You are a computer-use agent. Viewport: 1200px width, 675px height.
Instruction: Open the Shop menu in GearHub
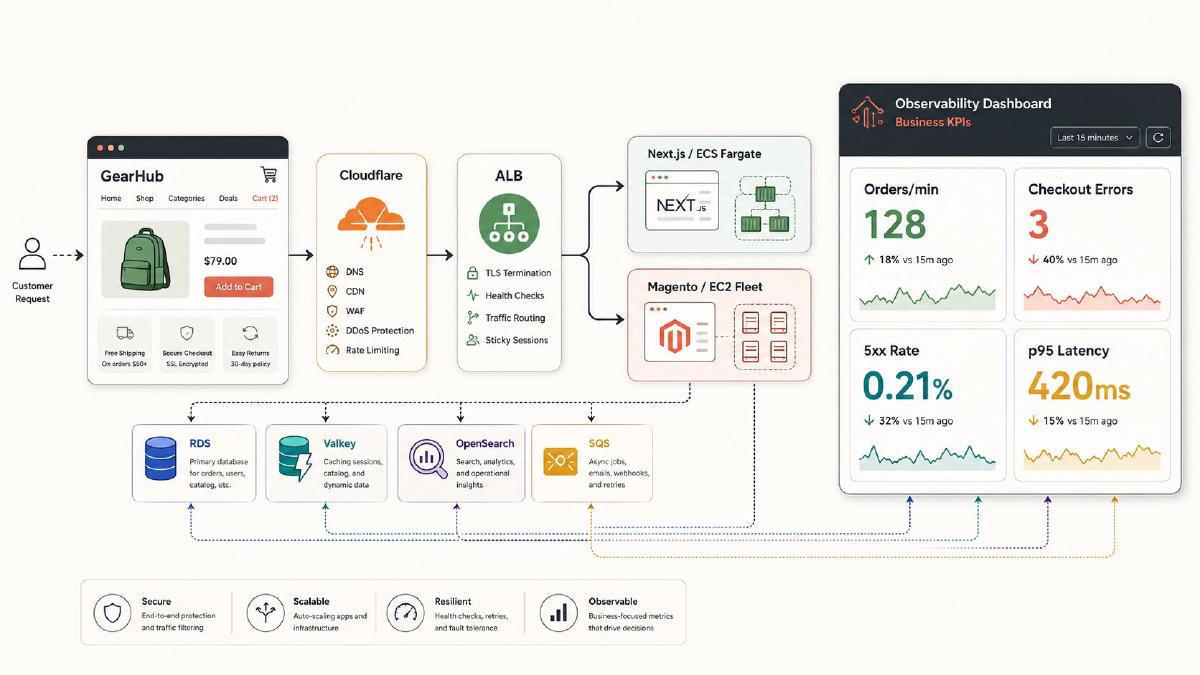(x=145, y=199)
